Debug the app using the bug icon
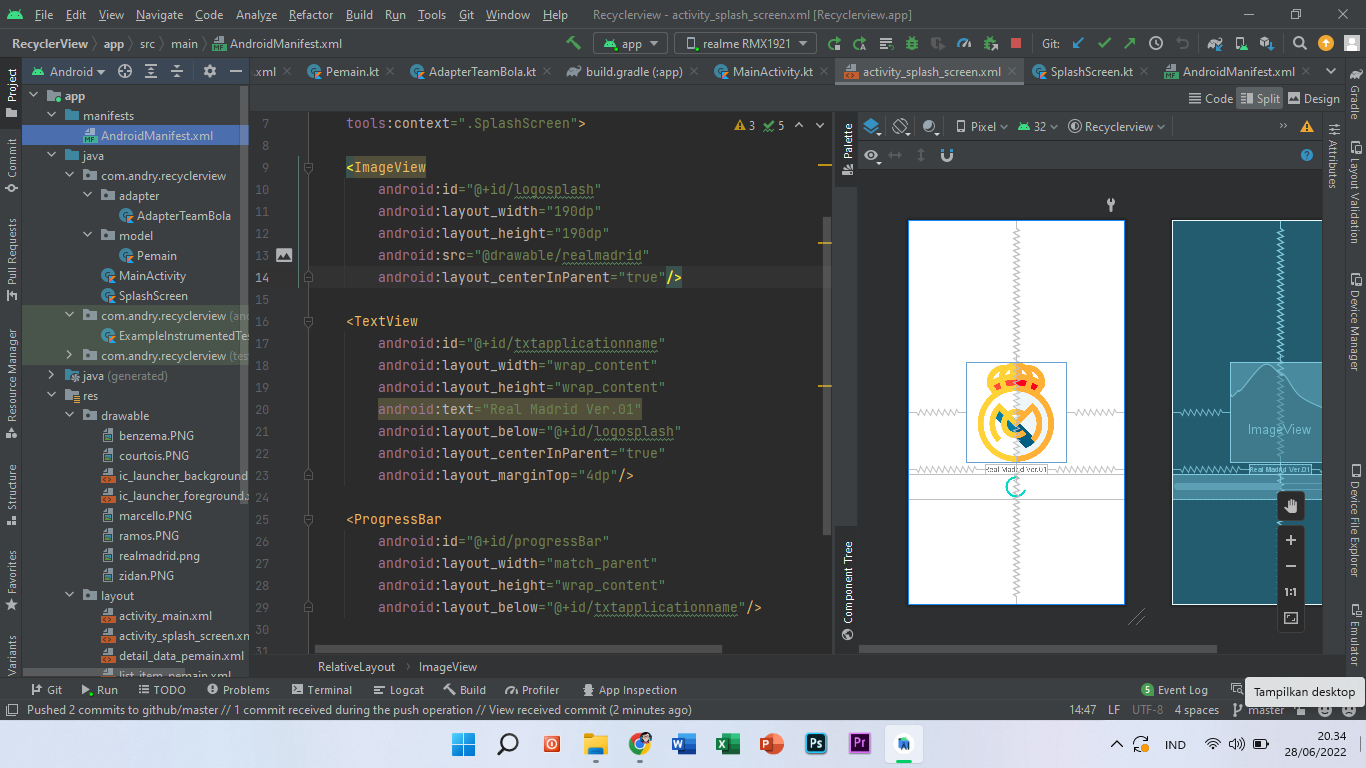Image resolution: width=1366 pixels, height=768 pixels. [909, 43]
